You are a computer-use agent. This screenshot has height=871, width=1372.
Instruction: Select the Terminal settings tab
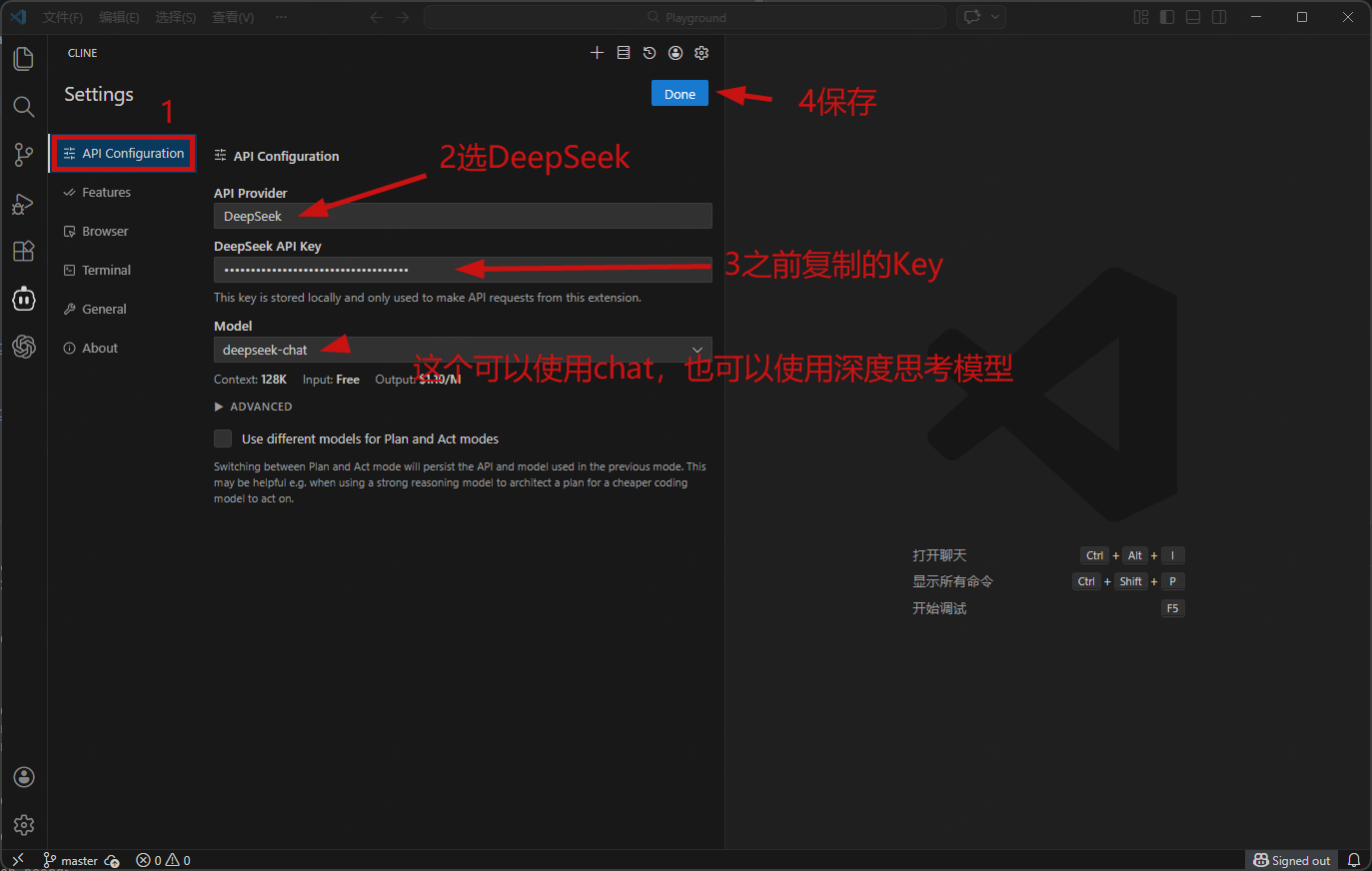click(x=106, y=270)
